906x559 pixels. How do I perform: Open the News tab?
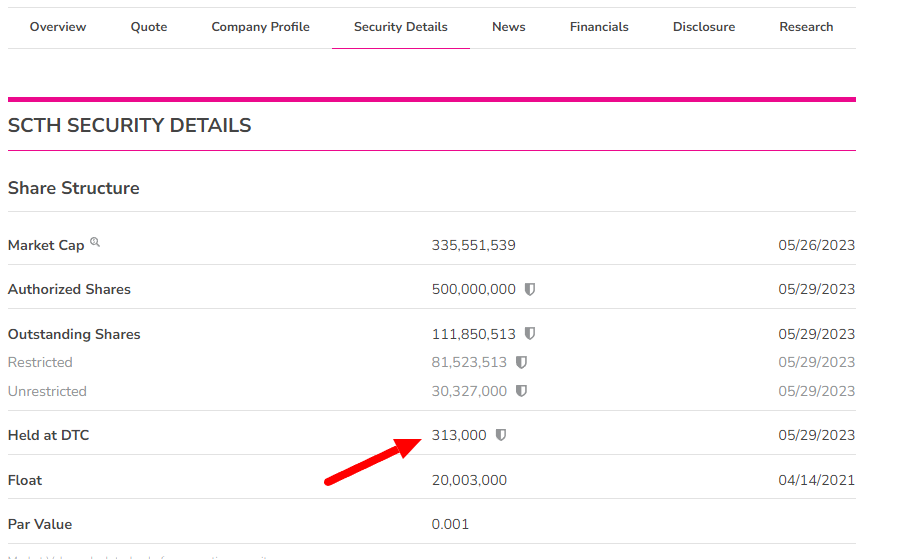pos(508,27)
